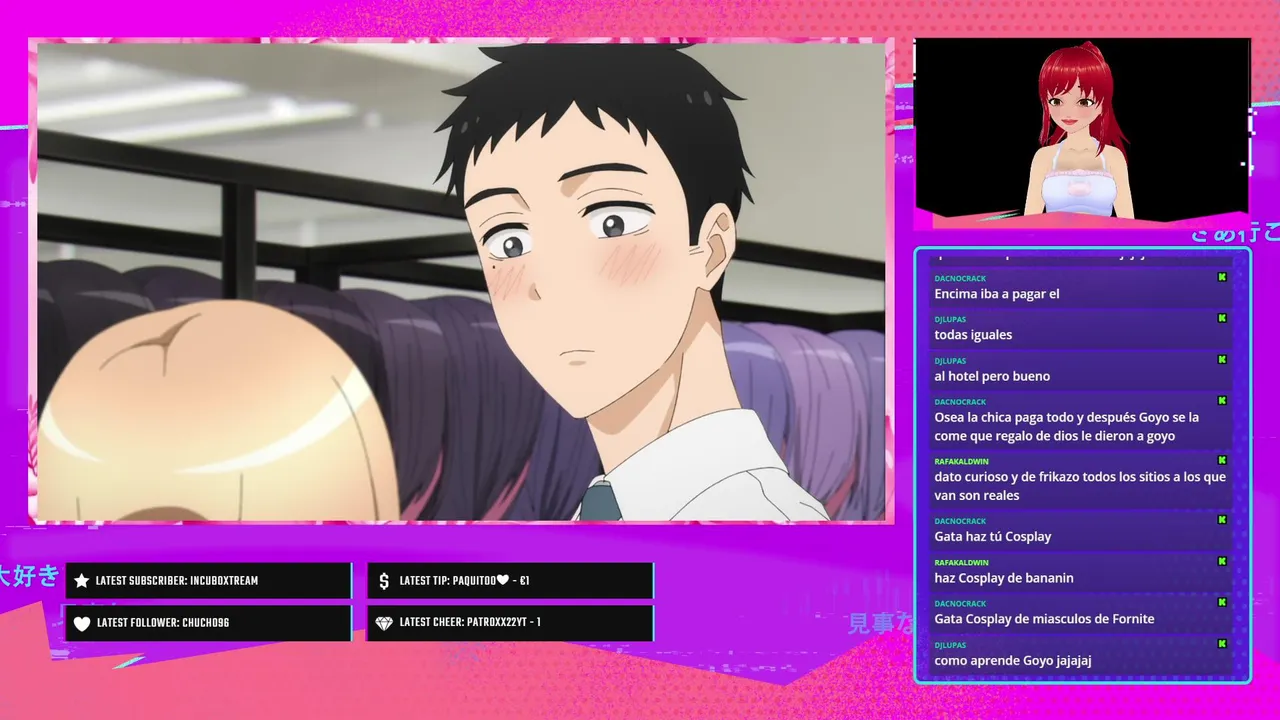The image size is (1280, 720).
Task: Select the 'Latest Subscriber: Incuboxtream' text
Action: 177,581
